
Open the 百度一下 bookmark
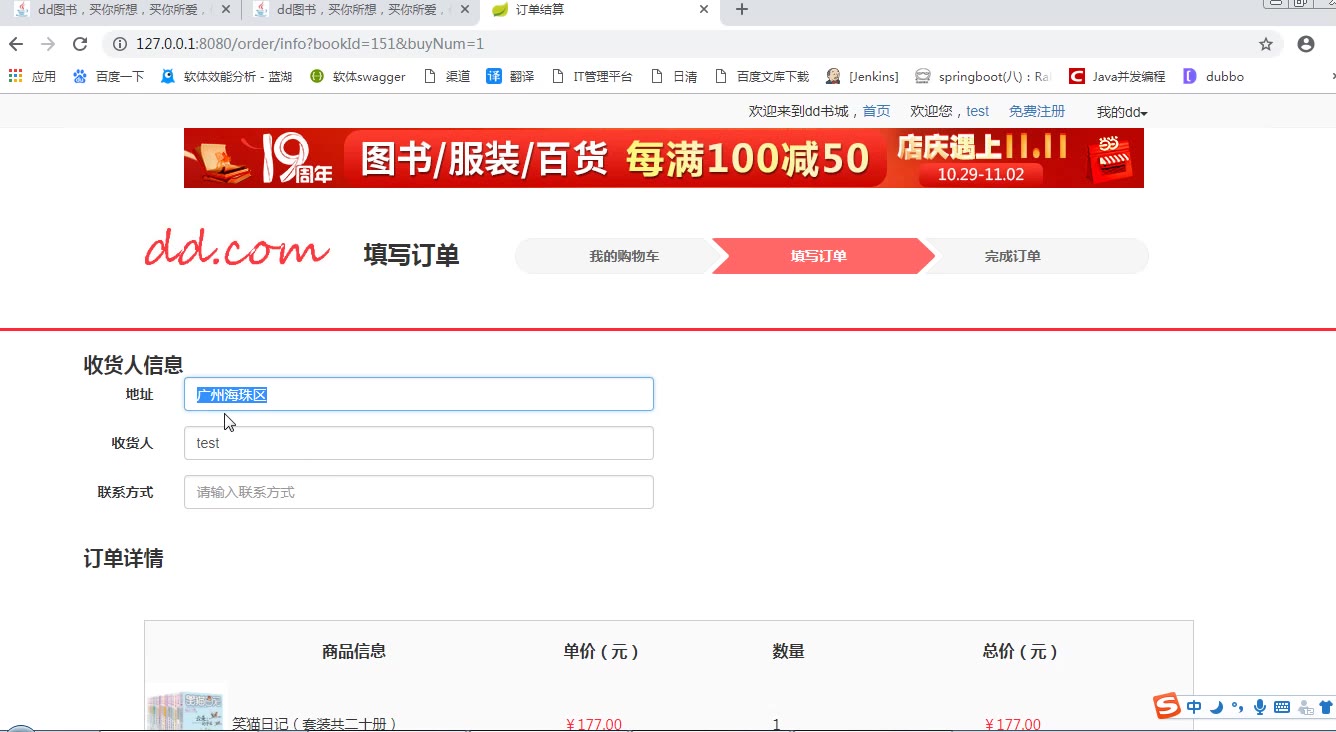tap(108, 76)
